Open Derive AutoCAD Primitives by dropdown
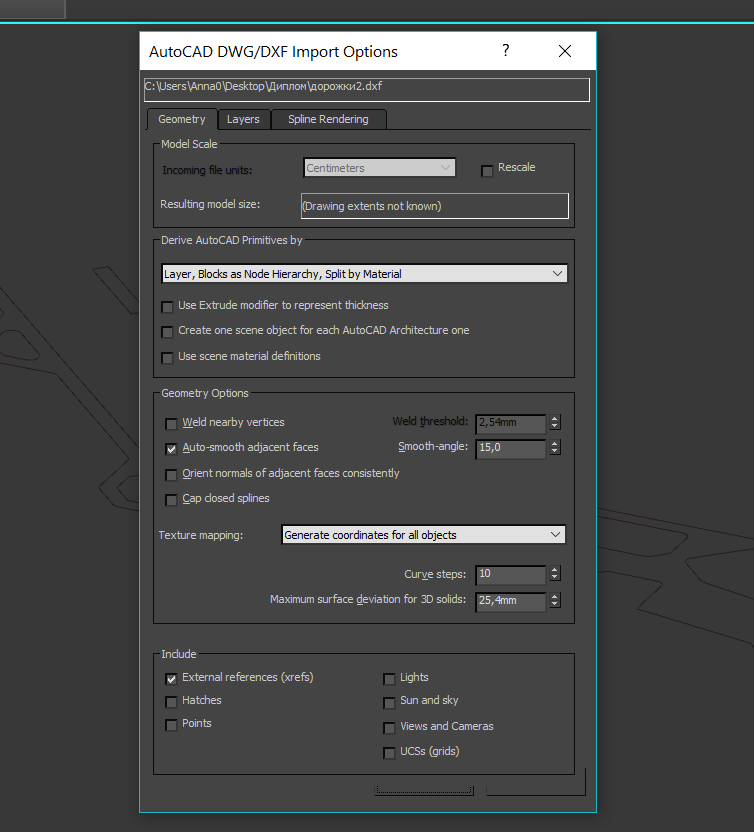Viewport: 754px width, 832px height. (x=364, y=274)
